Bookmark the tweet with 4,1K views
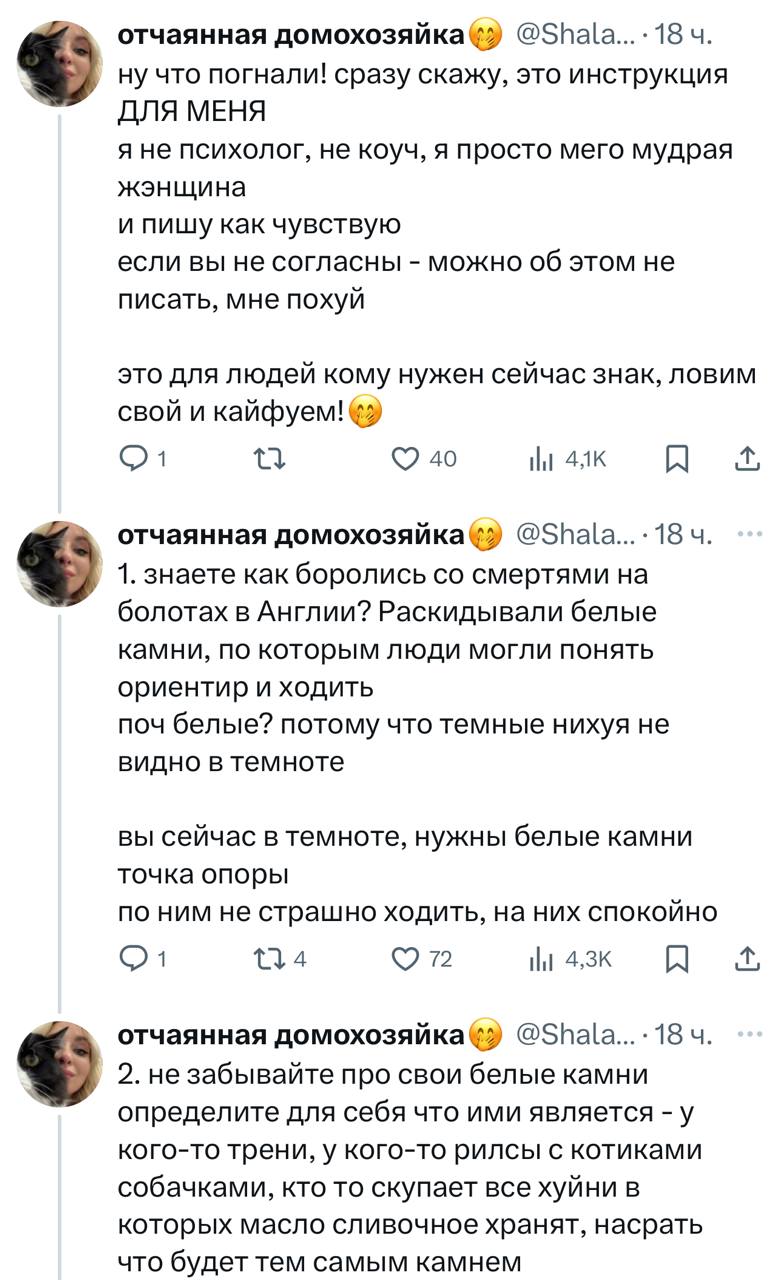Image resolution: width=783 pixels, height=1280 pixels. pyautogui.click(x=677, y=459)
